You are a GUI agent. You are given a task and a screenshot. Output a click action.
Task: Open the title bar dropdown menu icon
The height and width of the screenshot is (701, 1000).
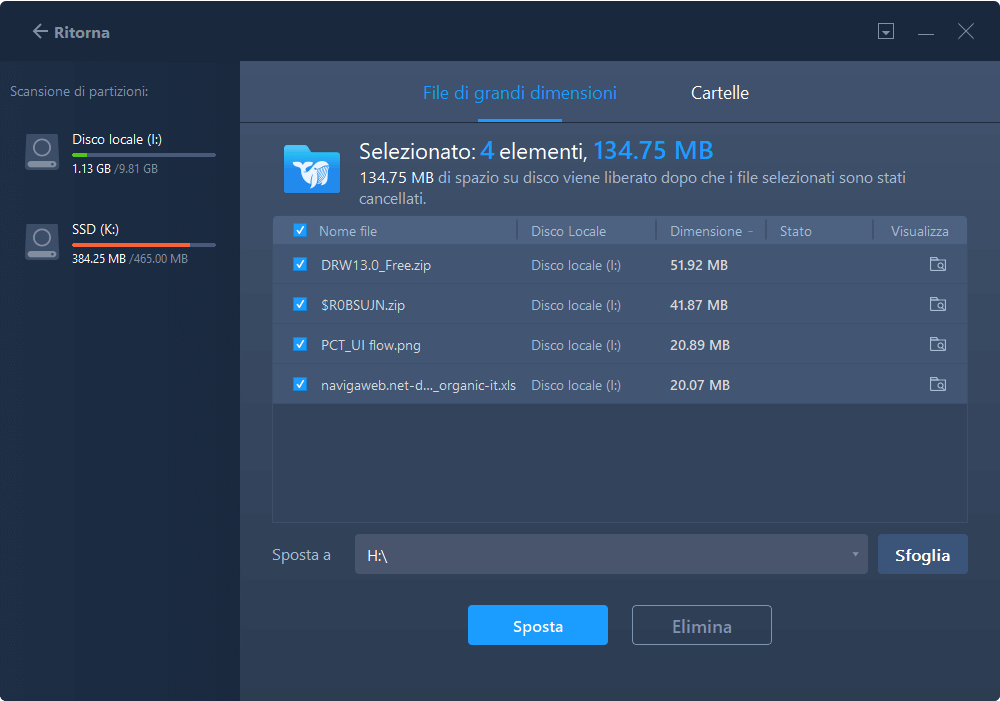coord(886,31)
